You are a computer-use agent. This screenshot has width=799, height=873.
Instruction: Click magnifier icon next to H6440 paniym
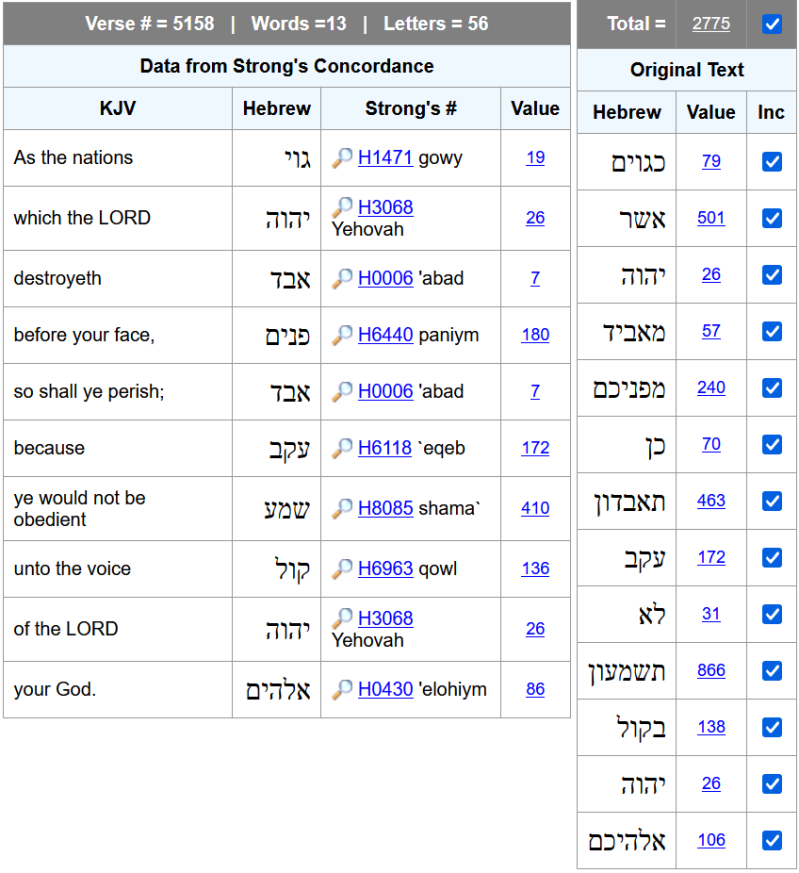click(x=343, y=335)
